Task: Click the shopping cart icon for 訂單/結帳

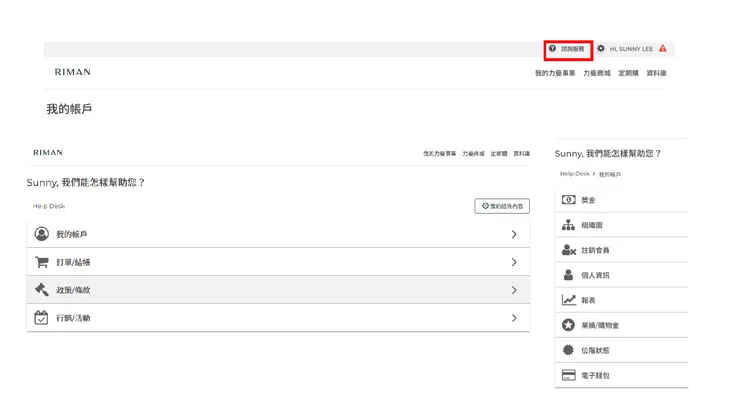Action: [x=42, y=262]
